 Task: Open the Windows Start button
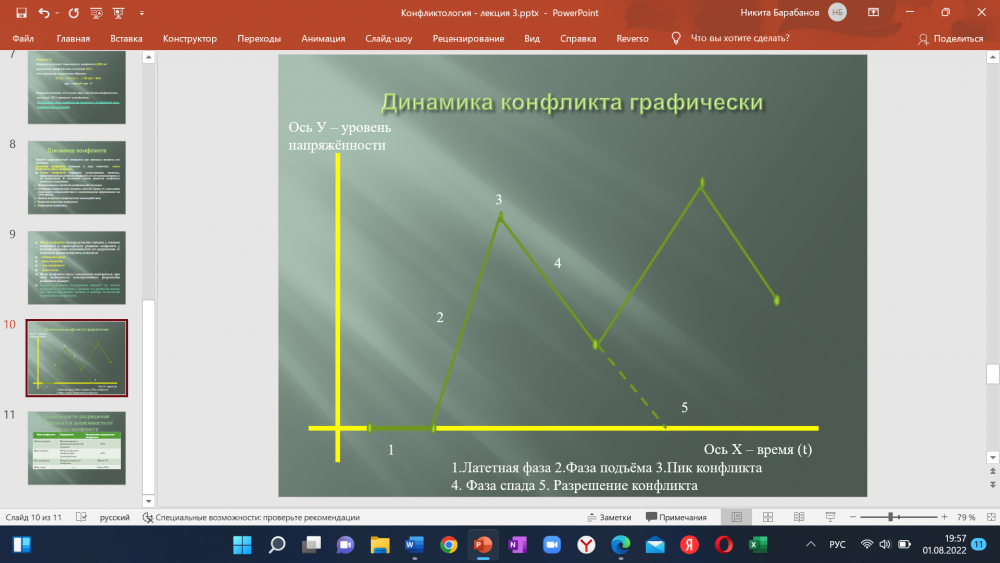[x=242, y=545]
